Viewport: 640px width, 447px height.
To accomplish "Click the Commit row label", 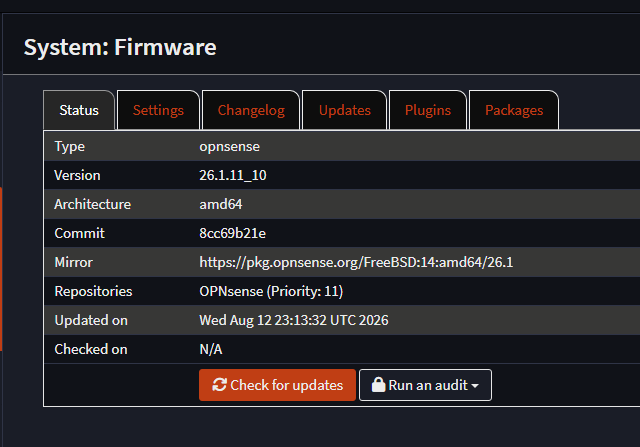I will [x=80, y=233].
